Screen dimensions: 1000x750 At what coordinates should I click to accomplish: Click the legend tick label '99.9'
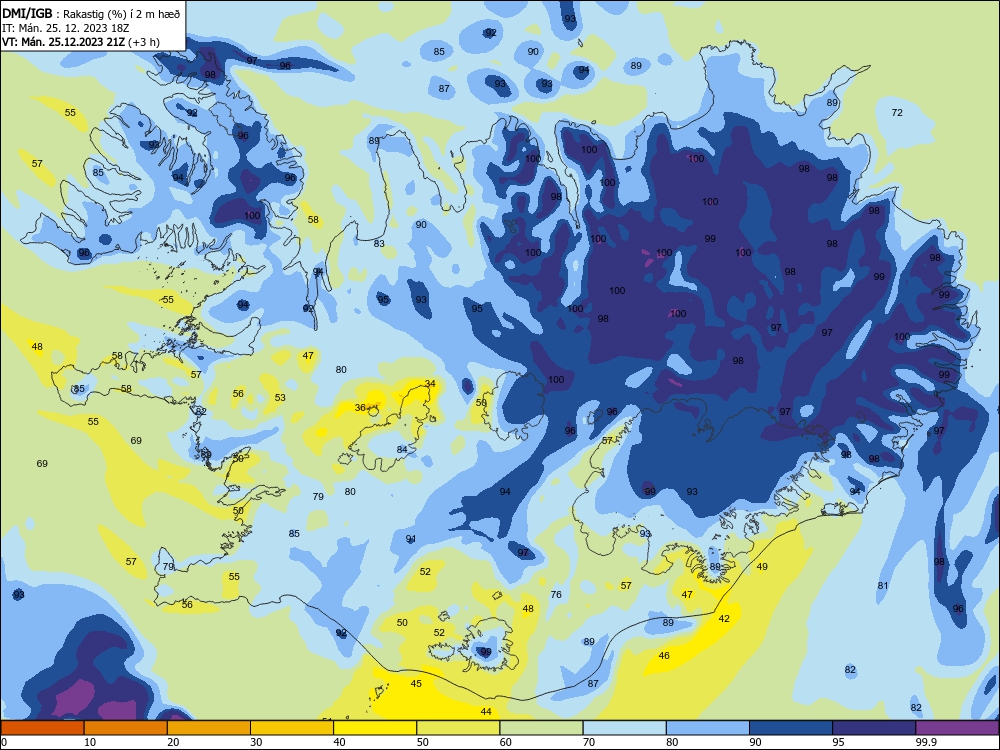point(926,742)
